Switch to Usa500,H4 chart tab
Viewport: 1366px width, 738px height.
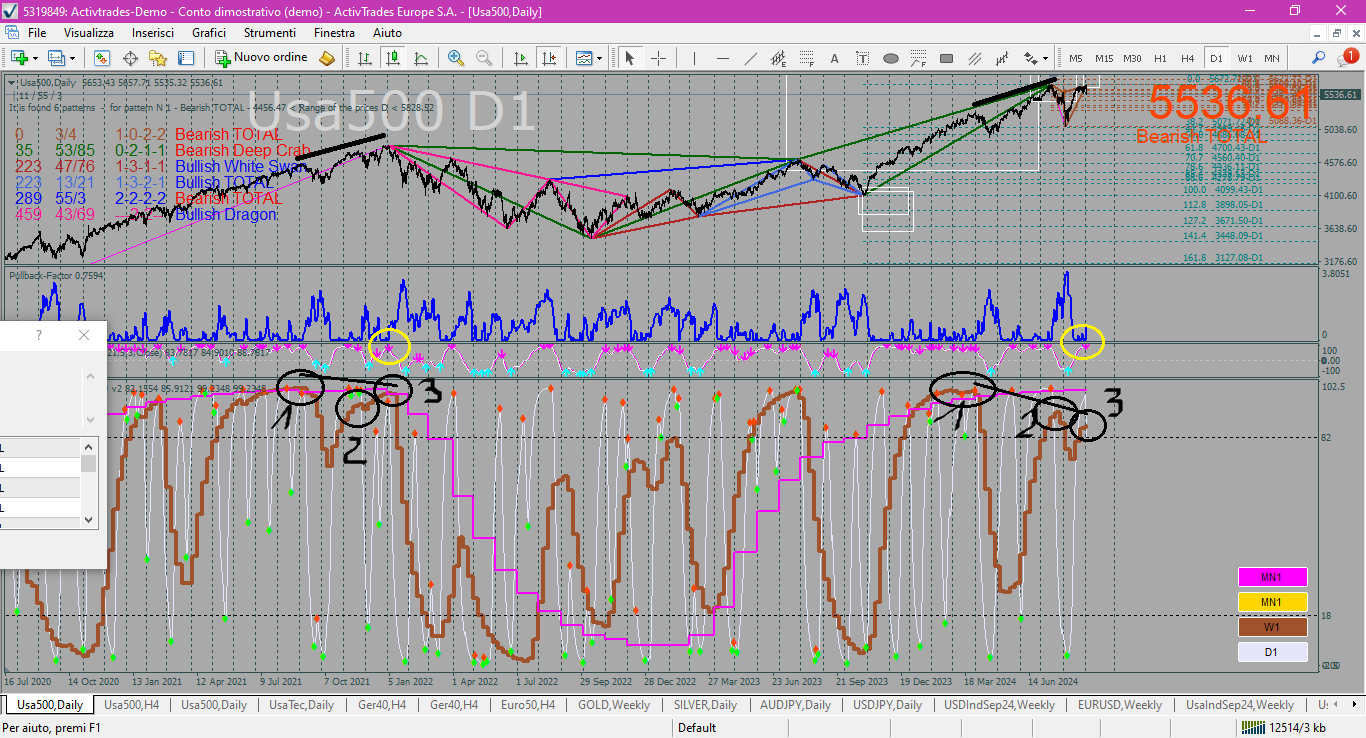click(132, 705)
